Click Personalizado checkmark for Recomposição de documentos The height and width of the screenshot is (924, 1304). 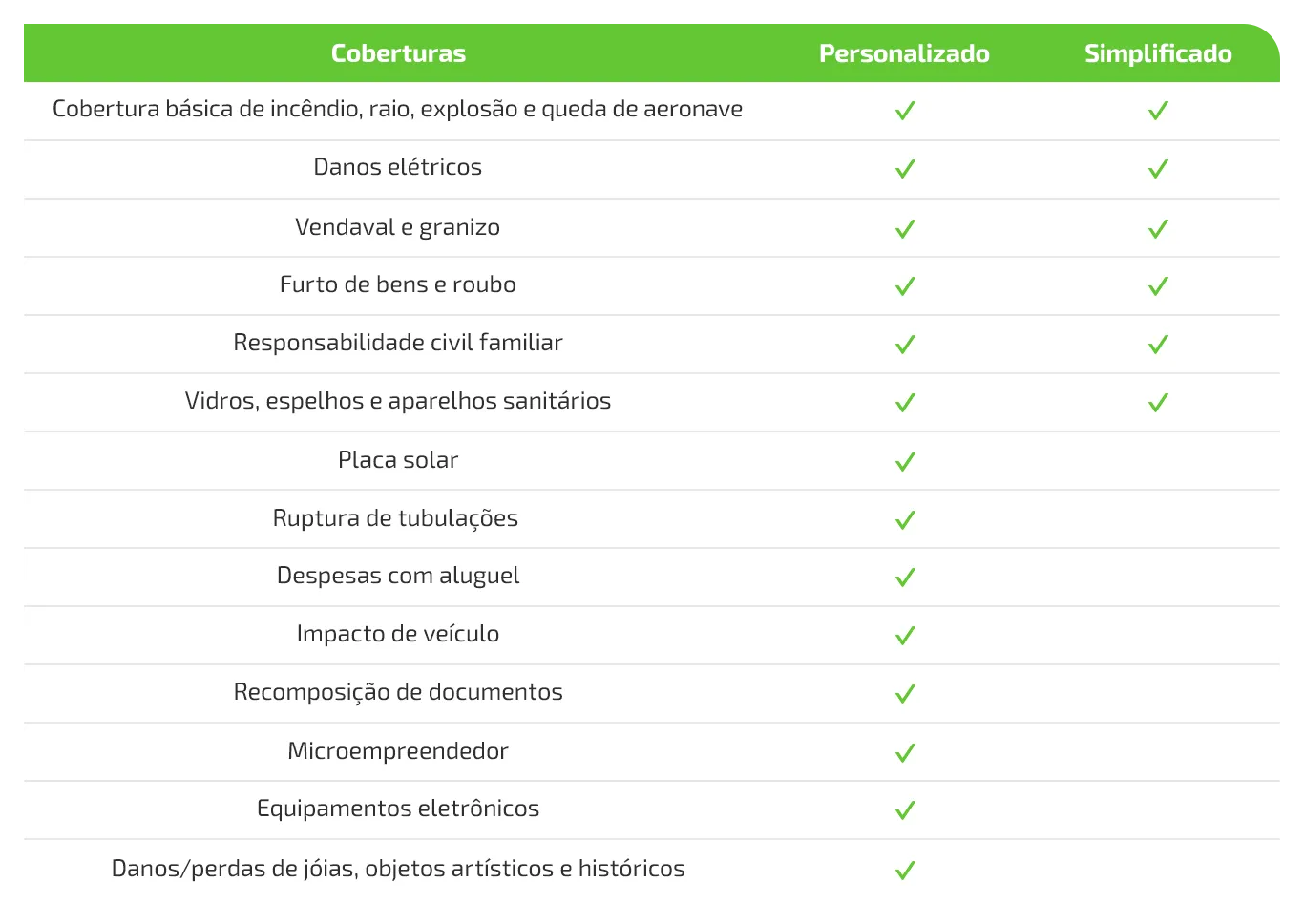click(x=905, y=693)
